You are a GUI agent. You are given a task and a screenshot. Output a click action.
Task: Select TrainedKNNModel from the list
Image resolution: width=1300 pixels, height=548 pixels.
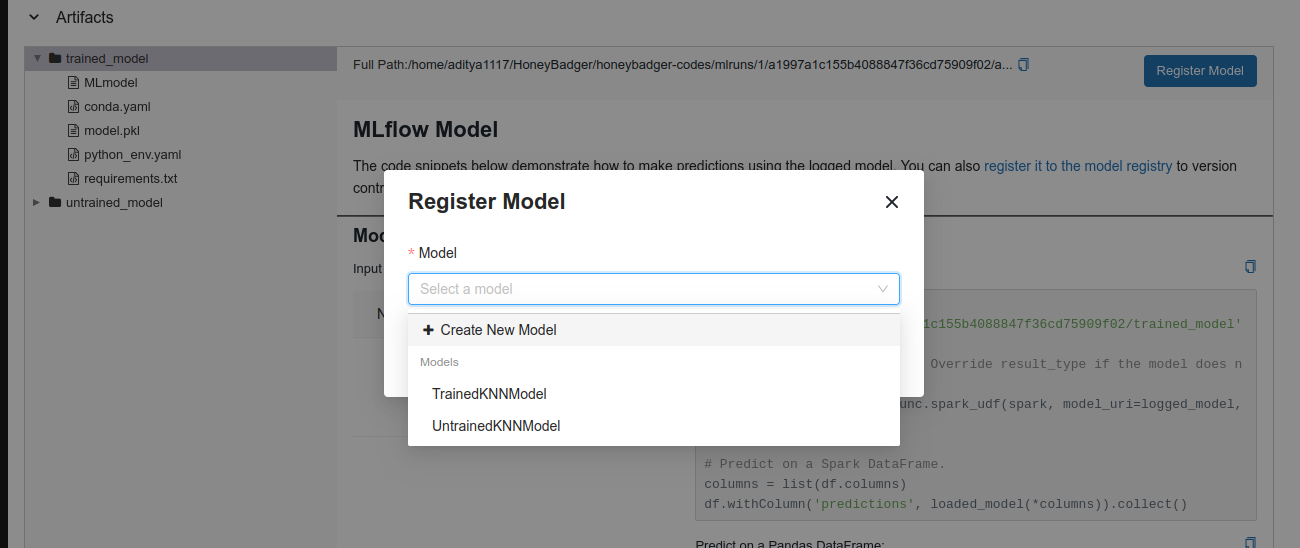pos(654,394)
